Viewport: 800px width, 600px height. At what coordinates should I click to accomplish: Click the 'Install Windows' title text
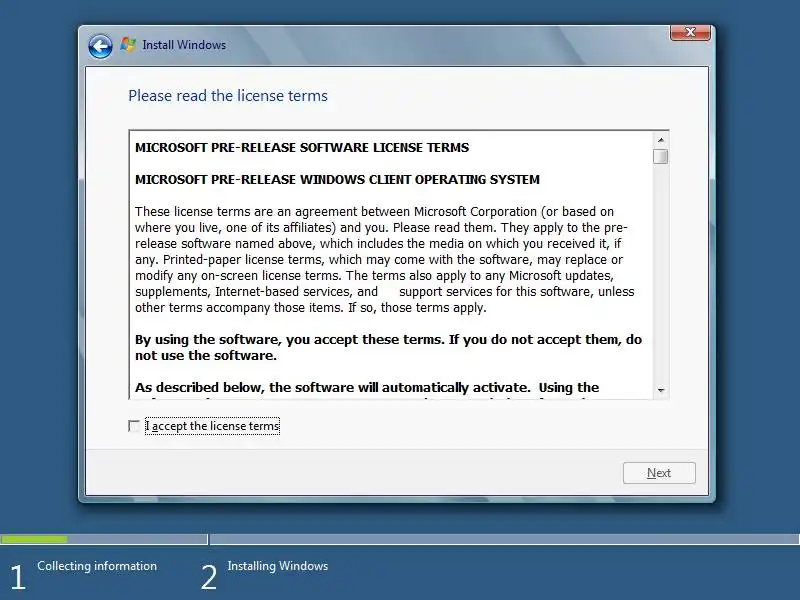coord(184,45)
